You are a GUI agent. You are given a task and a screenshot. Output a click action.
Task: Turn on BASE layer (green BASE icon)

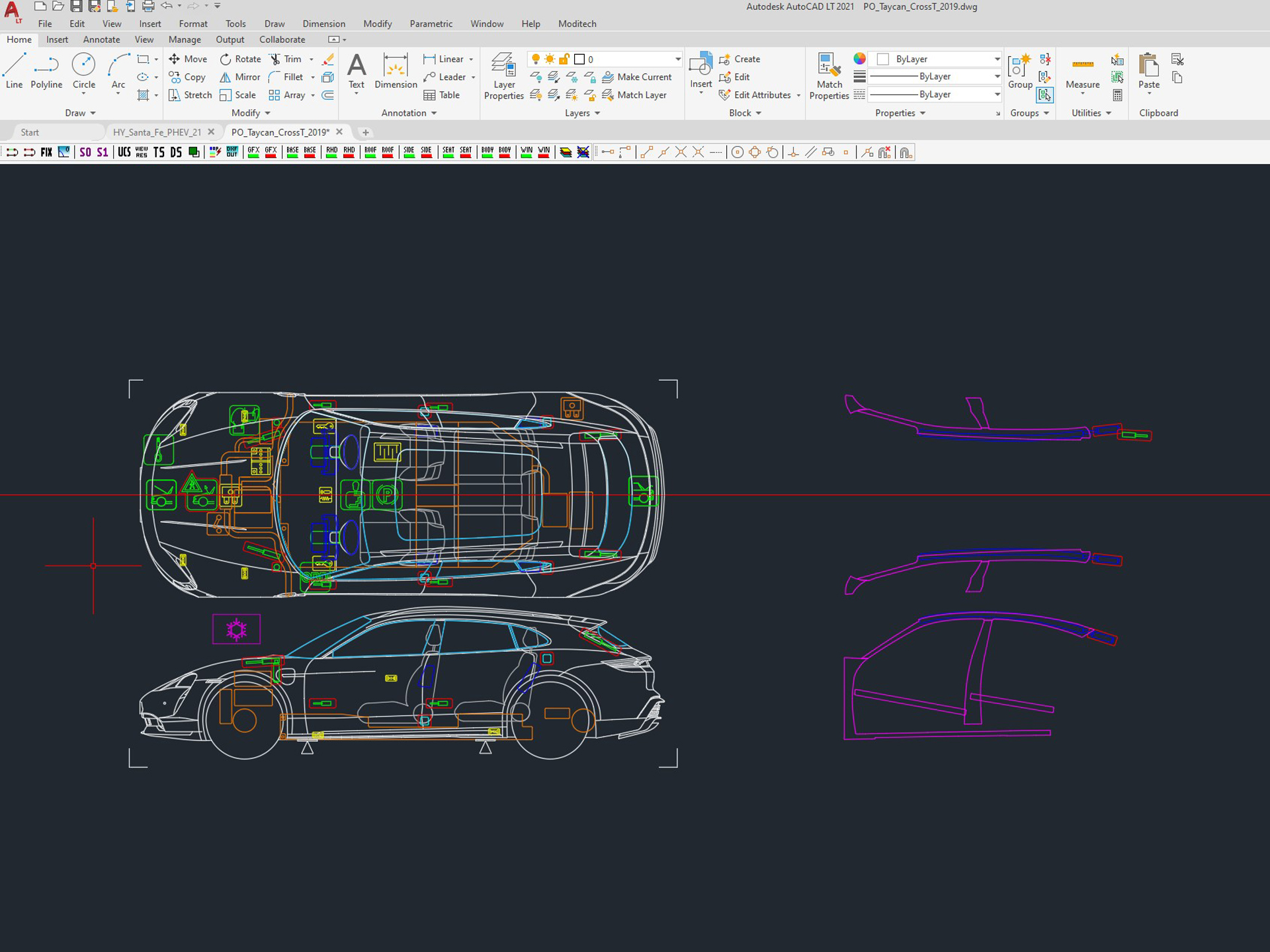coord(292,153)
